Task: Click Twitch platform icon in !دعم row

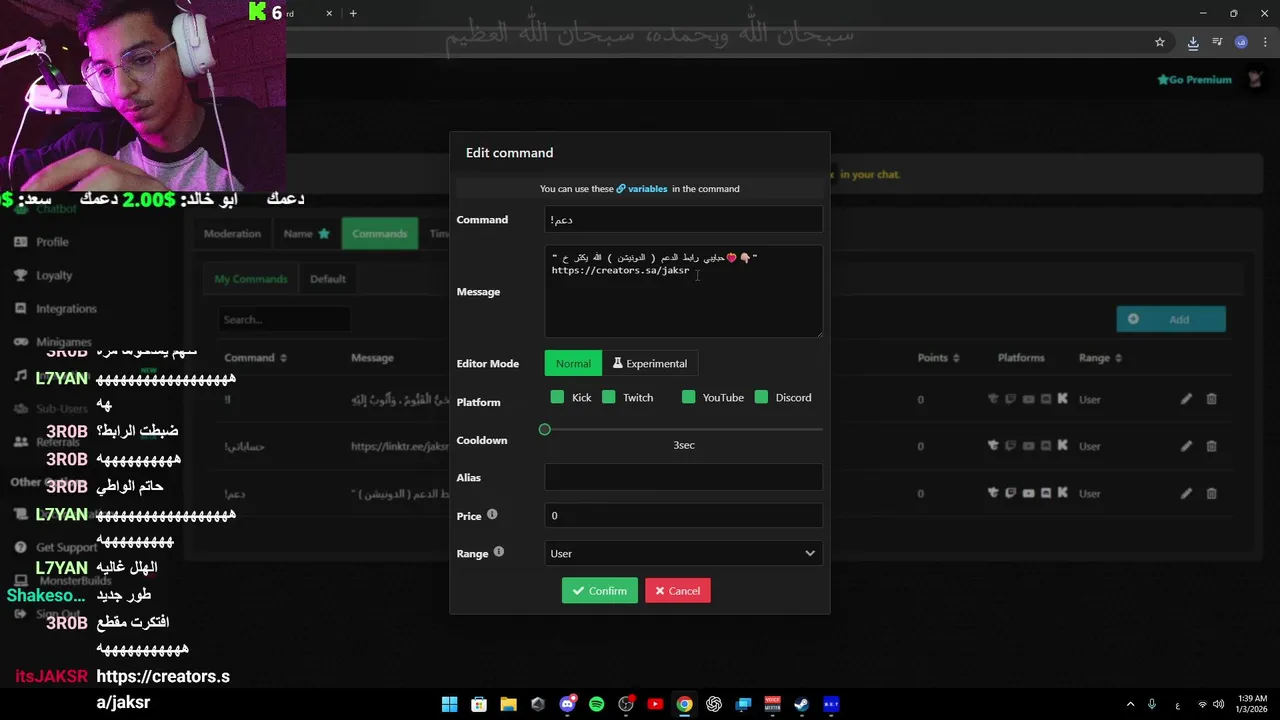Action: pos(1010,493)
